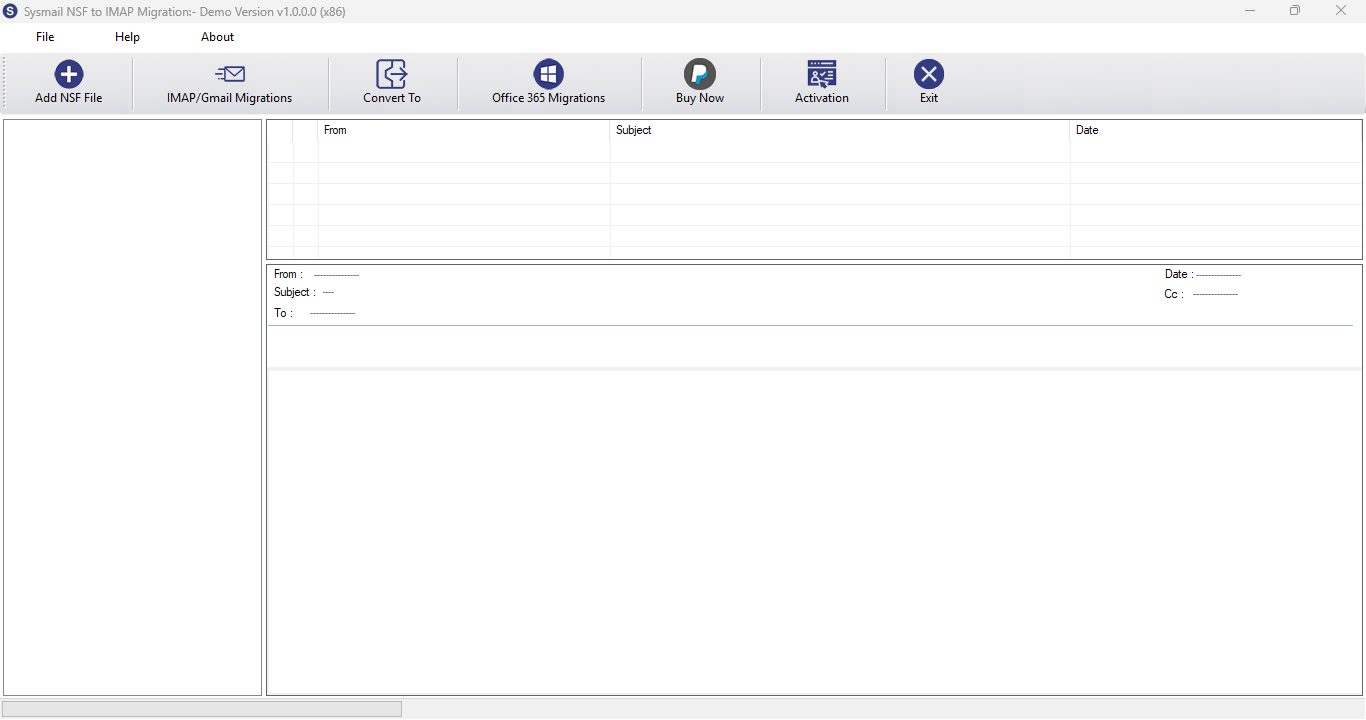
Task: Open the About menu
Action: tap(217, 37)
